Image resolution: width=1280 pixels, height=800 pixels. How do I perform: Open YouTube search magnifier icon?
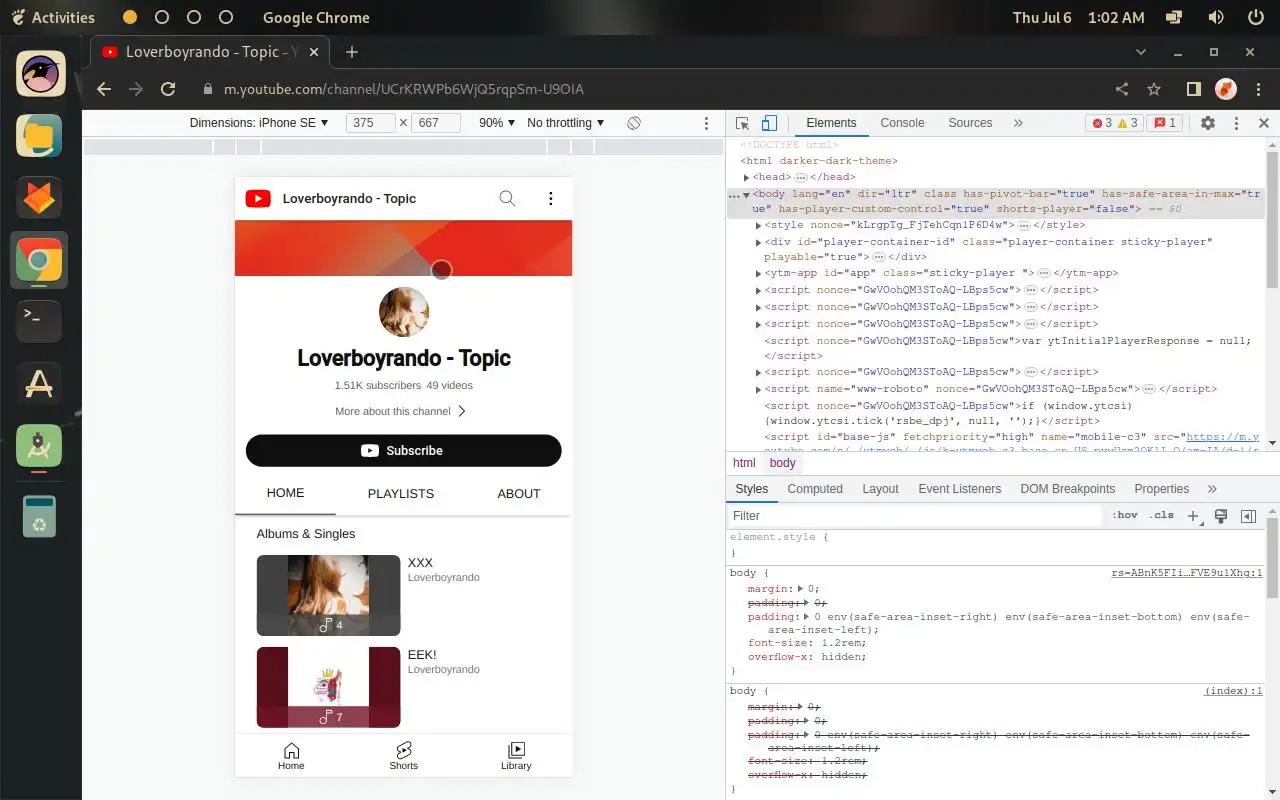tap(507, 199)
